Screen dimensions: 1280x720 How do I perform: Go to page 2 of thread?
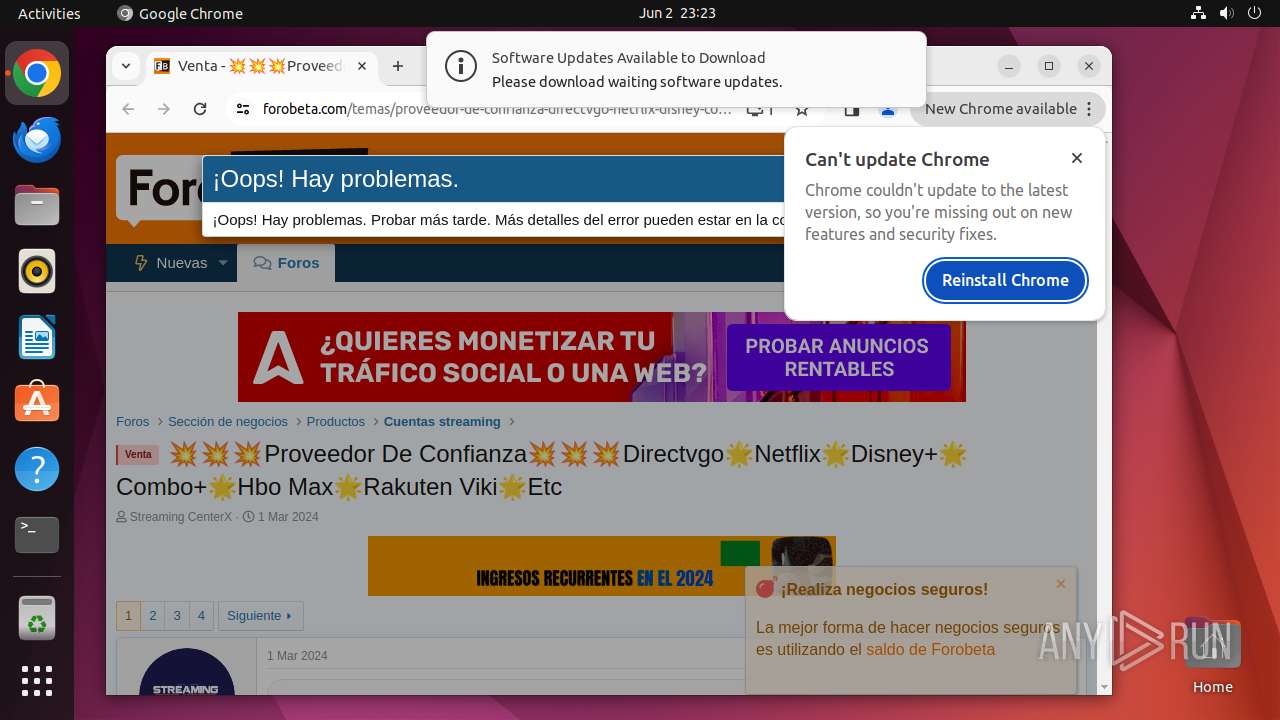(x=153, y=616)
